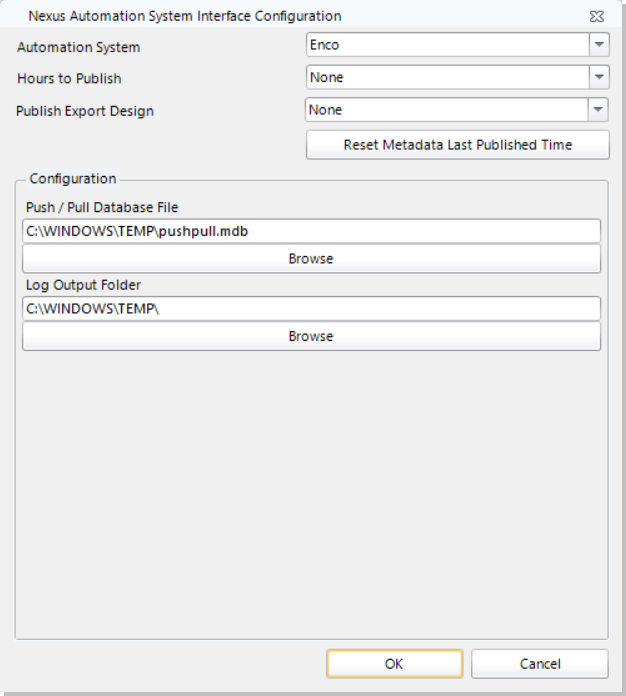Screen dimensions: 626x696
Task: Close the dialog using the X icon
Action: point(597,17)
